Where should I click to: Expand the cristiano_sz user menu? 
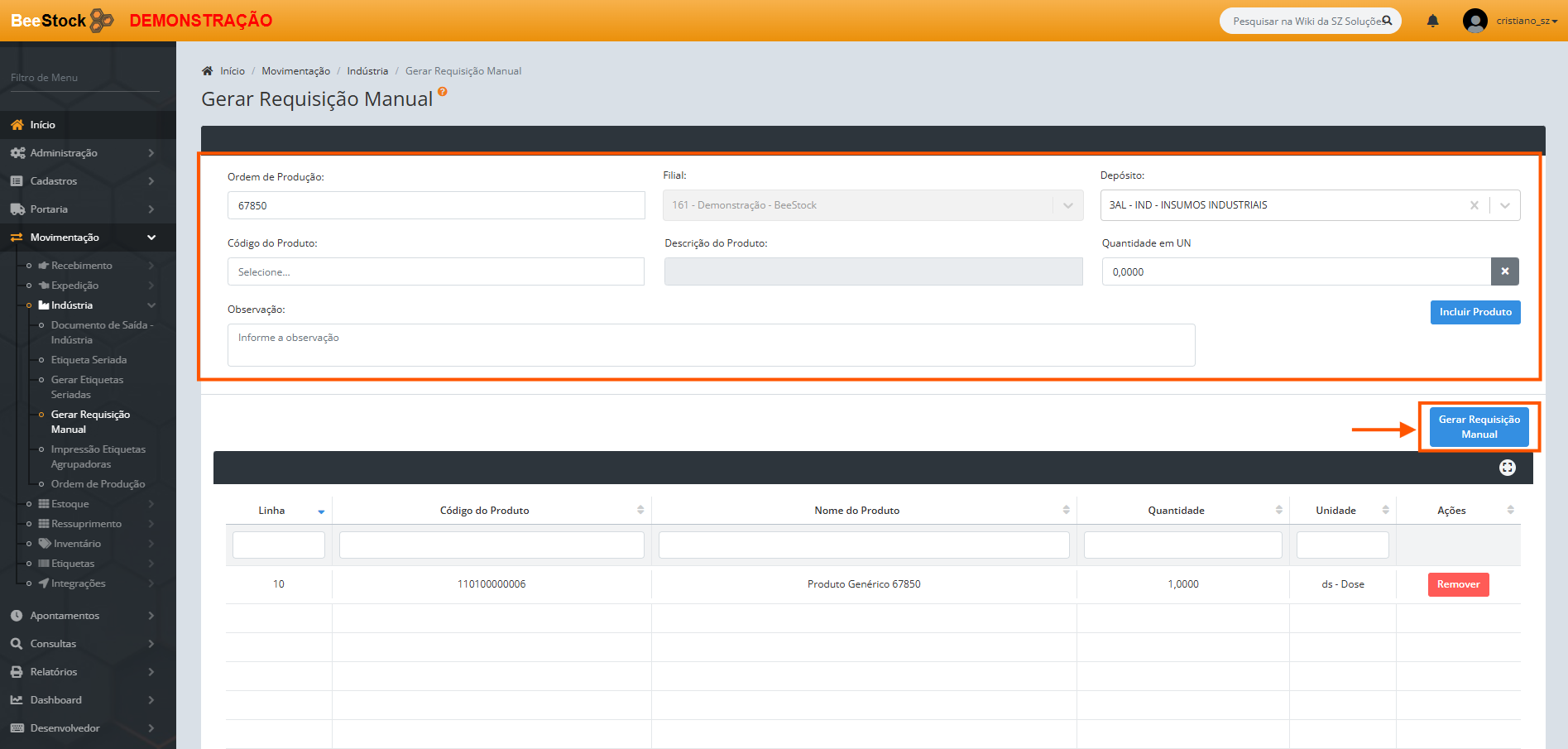[x=1526, y=21]
